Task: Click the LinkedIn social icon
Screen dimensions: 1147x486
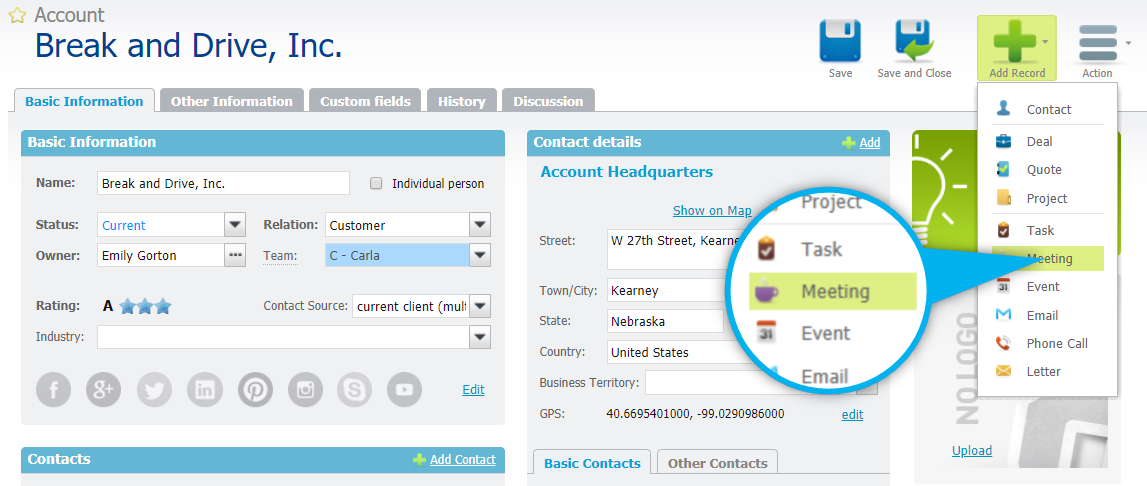Action: (x=205, y=389)
